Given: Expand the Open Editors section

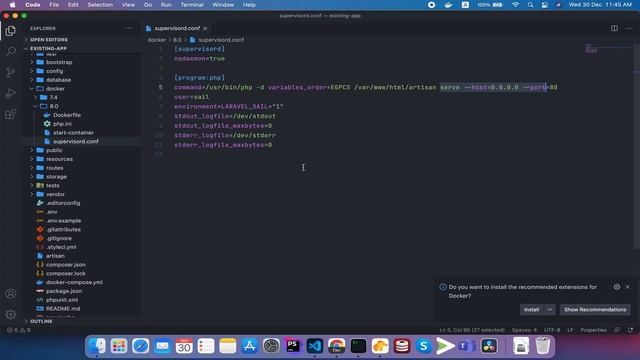Looking at the screenshot, I should pos(48,40).
